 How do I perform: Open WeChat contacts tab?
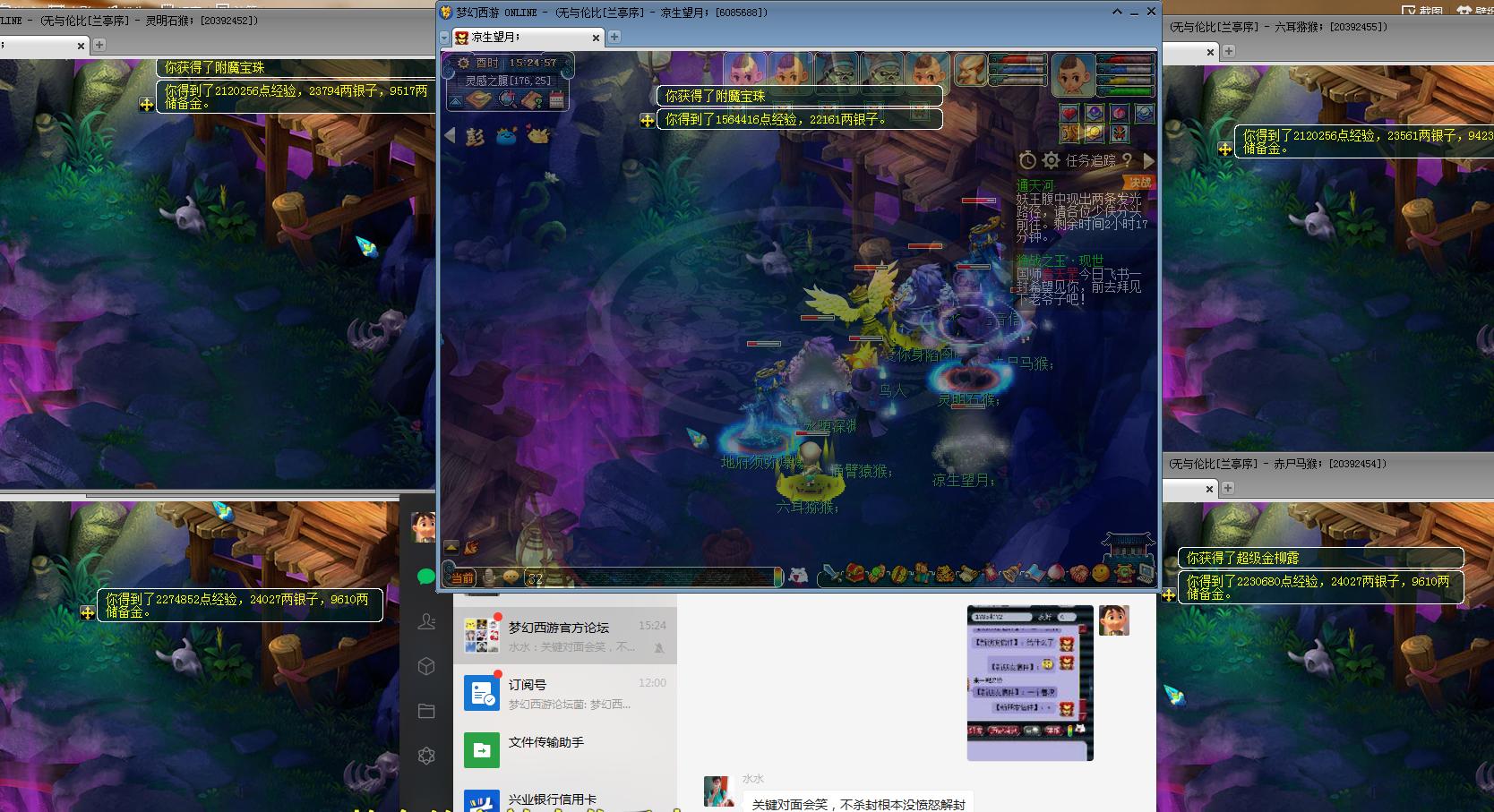(x=426, y=621)
